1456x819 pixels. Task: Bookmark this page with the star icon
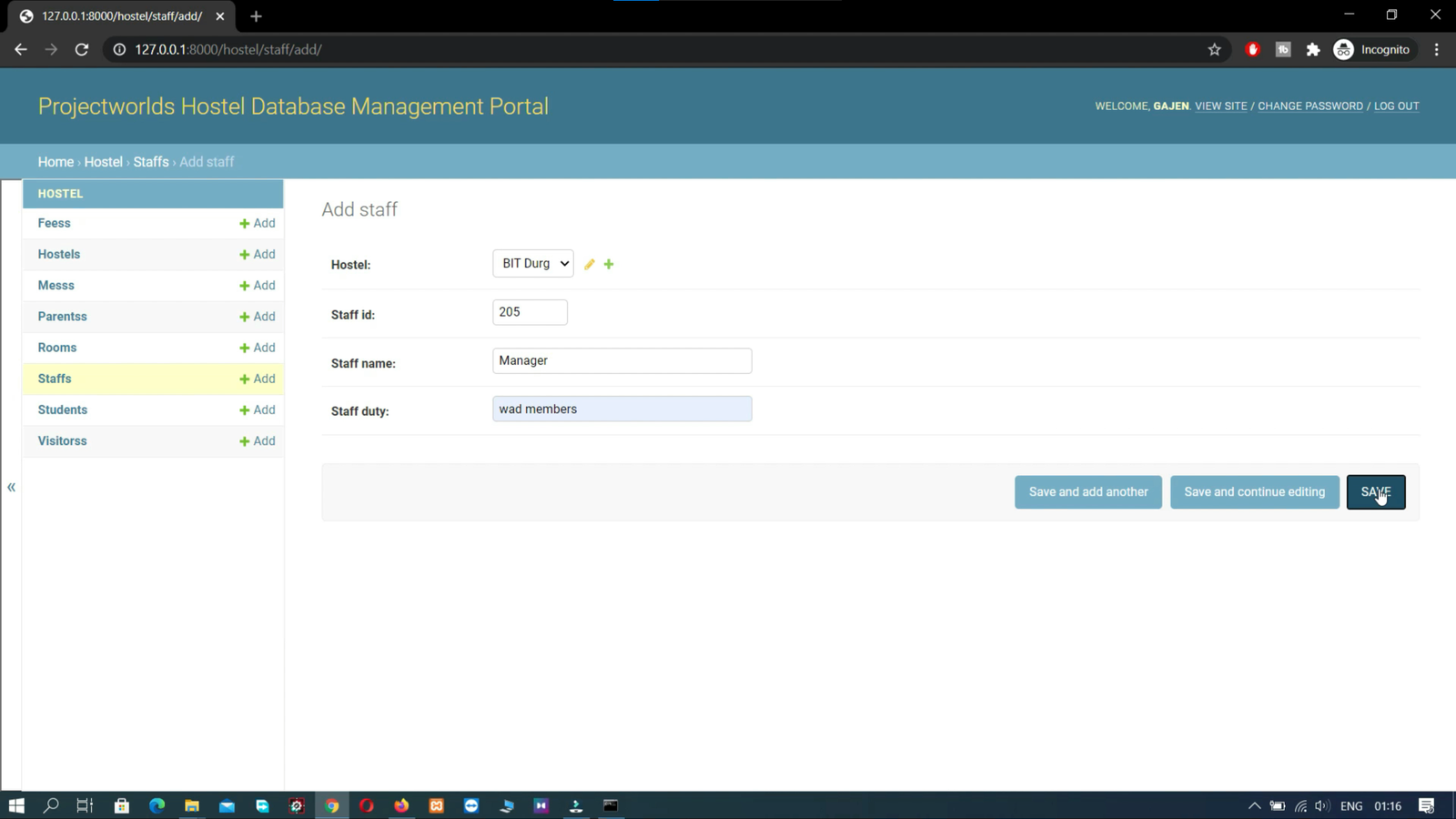click(1214, 50)
